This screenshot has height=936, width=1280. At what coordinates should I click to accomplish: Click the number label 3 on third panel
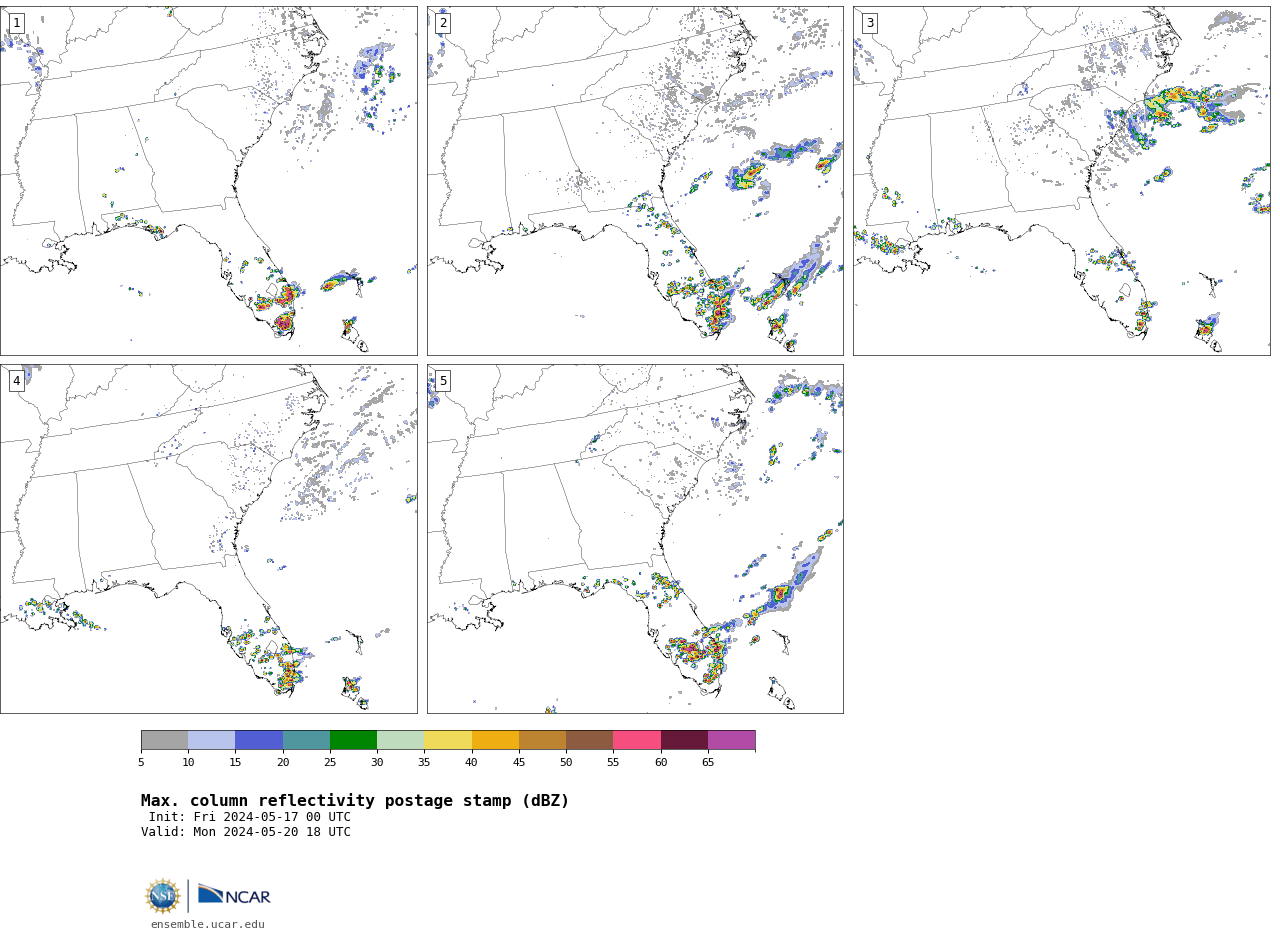coord(869,23)
